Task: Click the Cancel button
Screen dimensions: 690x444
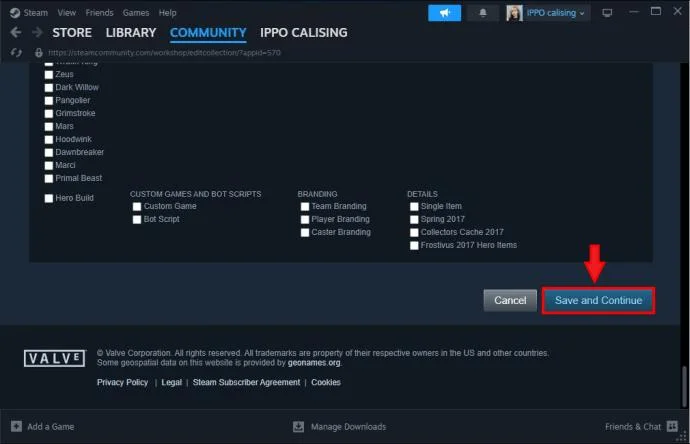Action: (x=510, y=301)
